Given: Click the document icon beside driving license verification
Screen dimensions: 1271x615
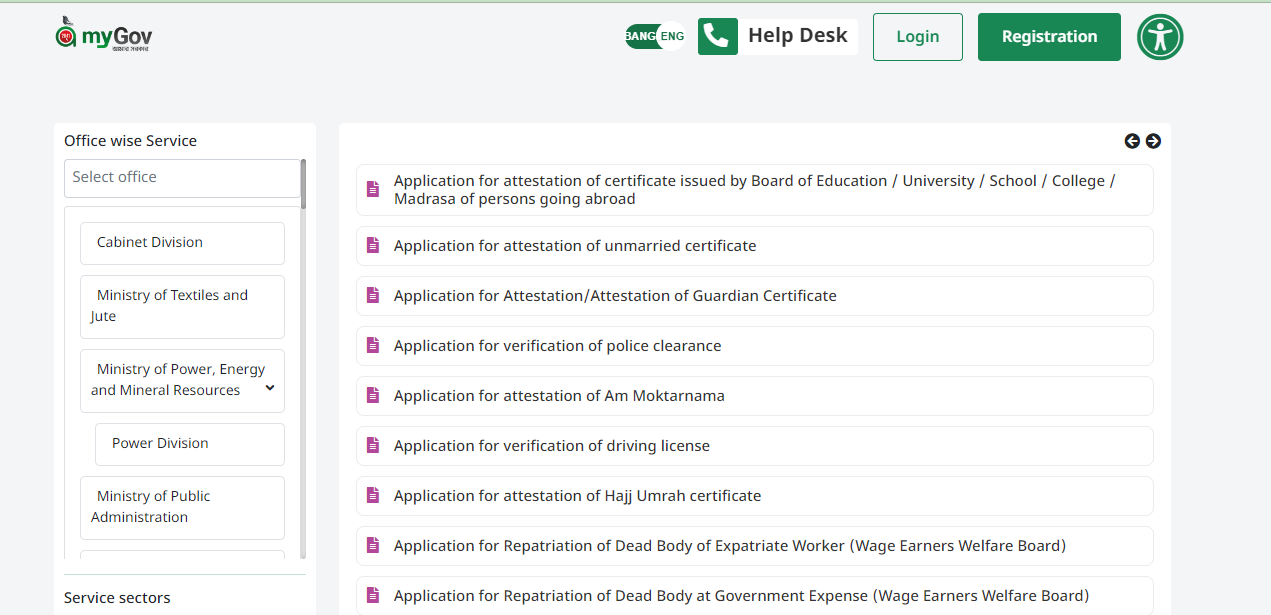Looking at the screenshot, I should tap(373, 445).
